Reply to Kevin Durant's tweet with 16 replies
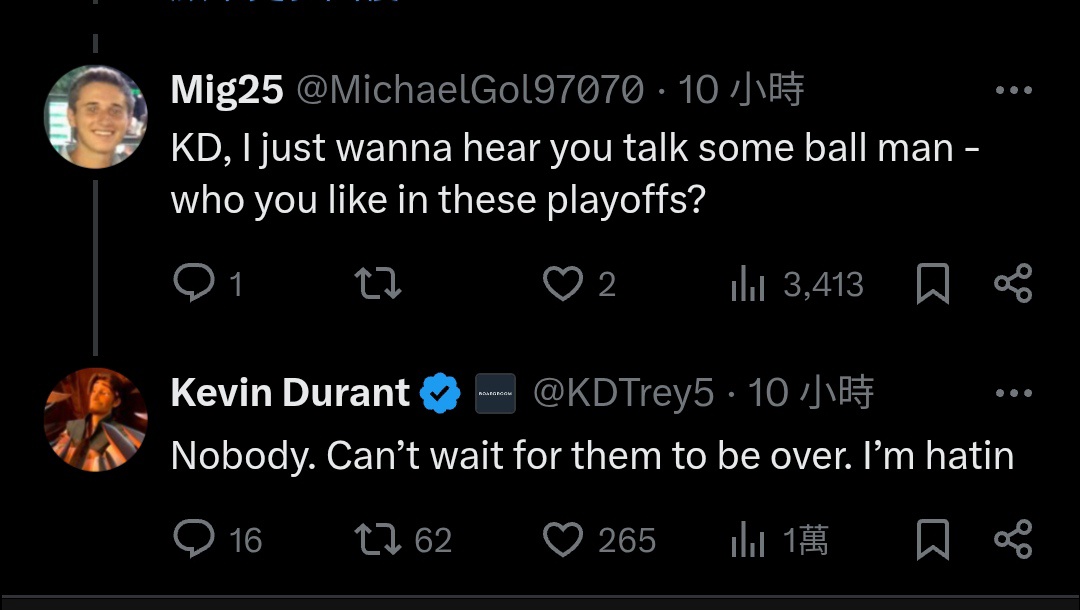 pyautogui.click(x=194, y=538)
